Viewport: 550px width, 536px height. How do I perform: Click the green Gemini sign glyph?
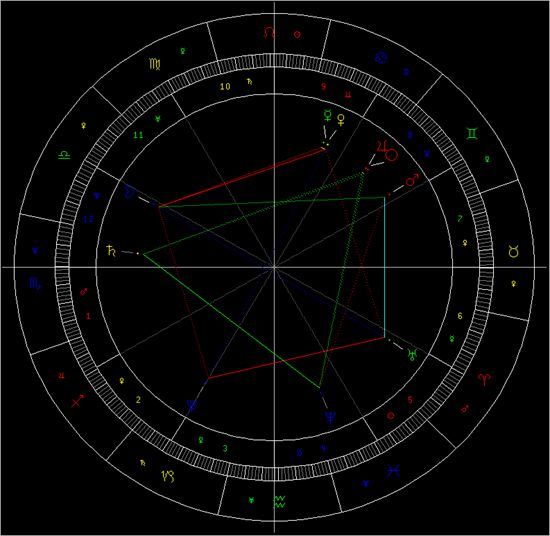(x=472, y=134)
